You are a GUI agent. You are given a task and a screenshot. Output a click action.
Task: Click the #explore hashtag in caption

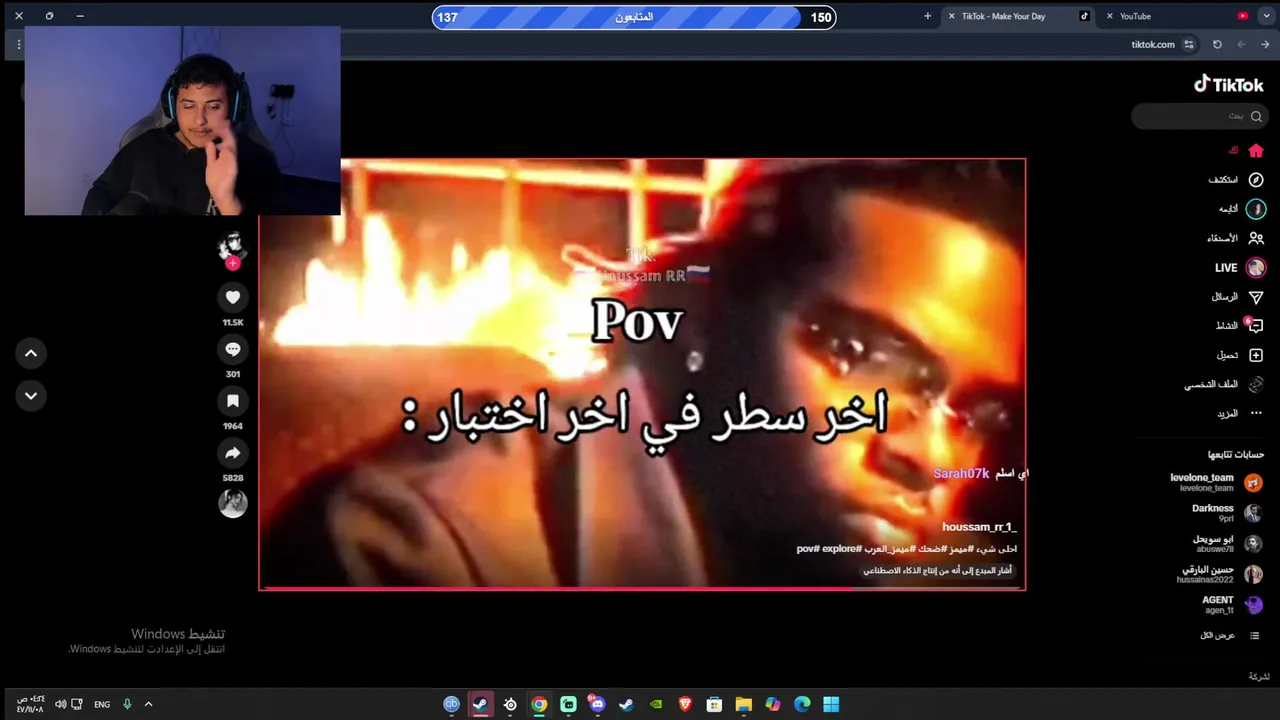click(x=841, y=549)
